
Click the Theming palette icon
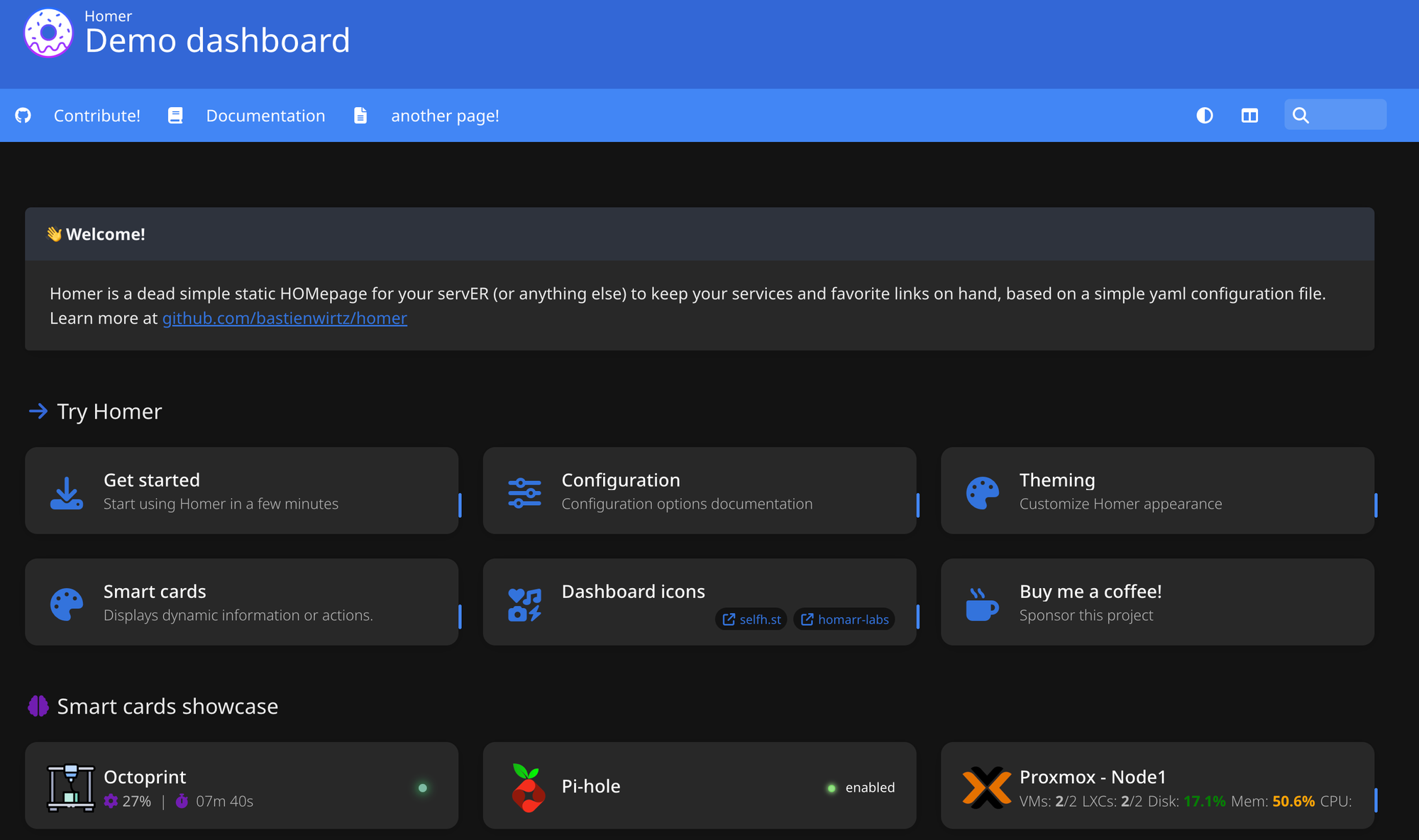[x=983, y=492]
